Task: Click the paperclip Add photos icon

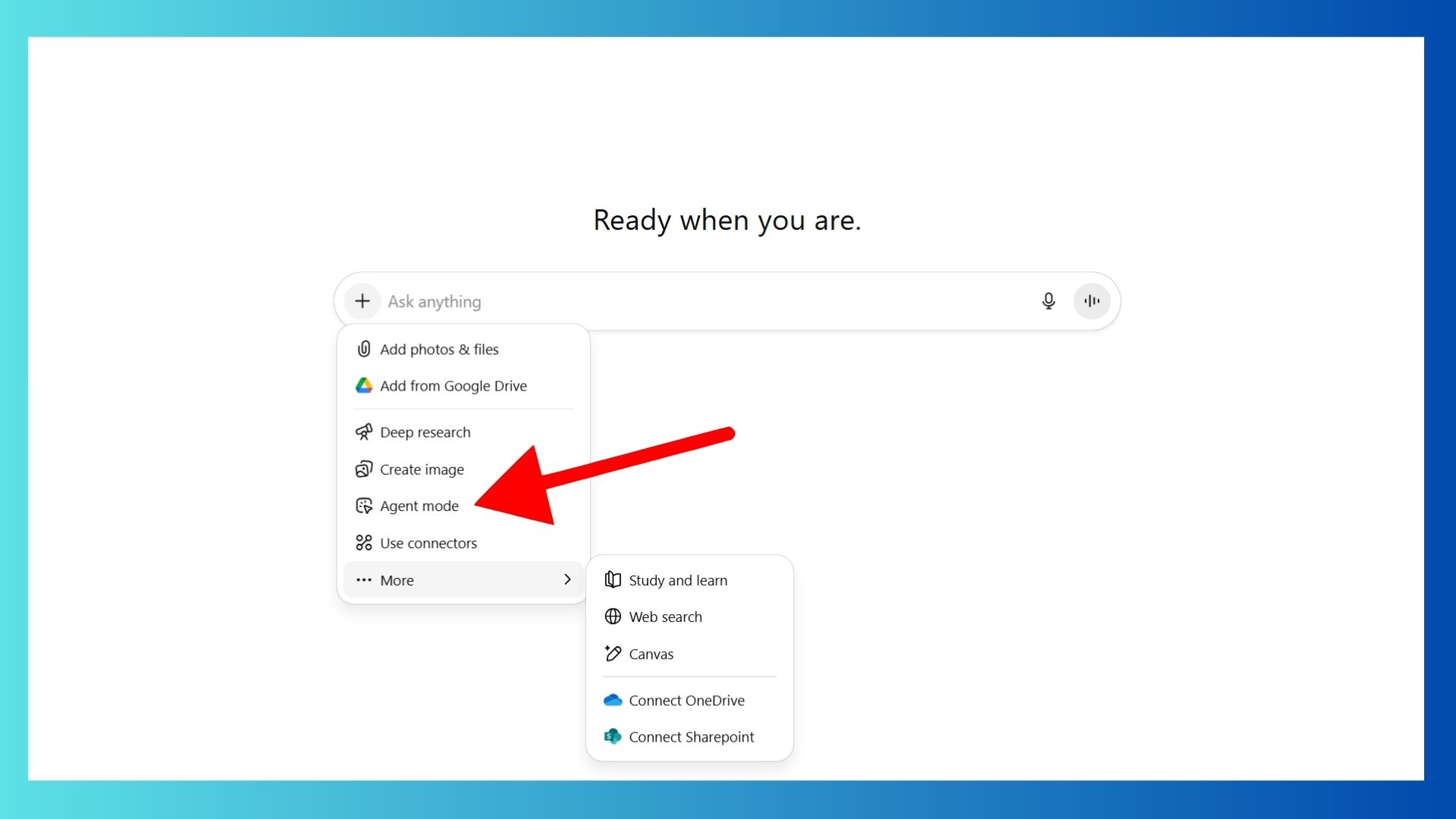Action: tap(364, 350)
